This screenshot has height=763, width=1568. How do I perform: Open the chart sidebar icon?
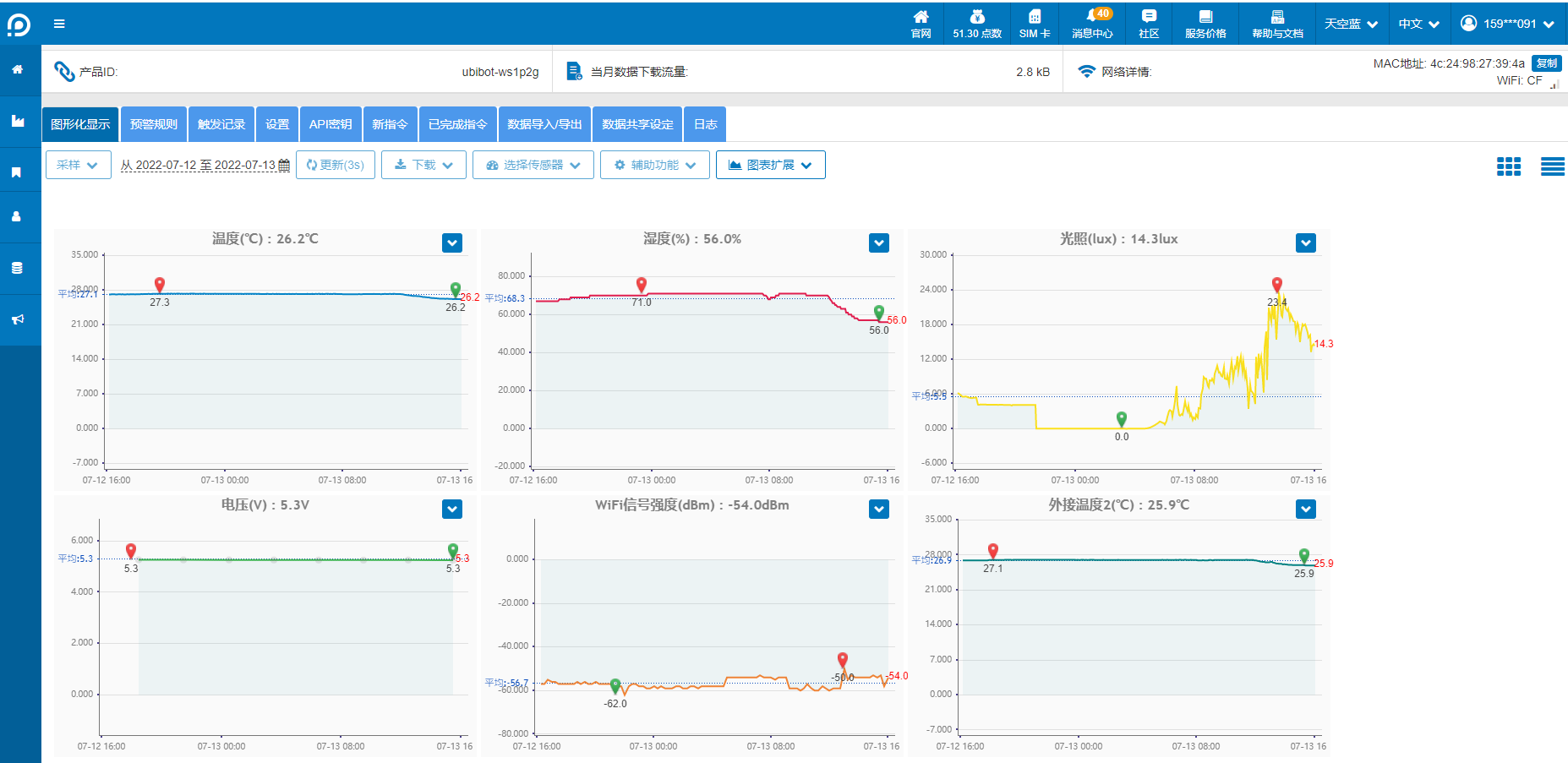[17, 121]
